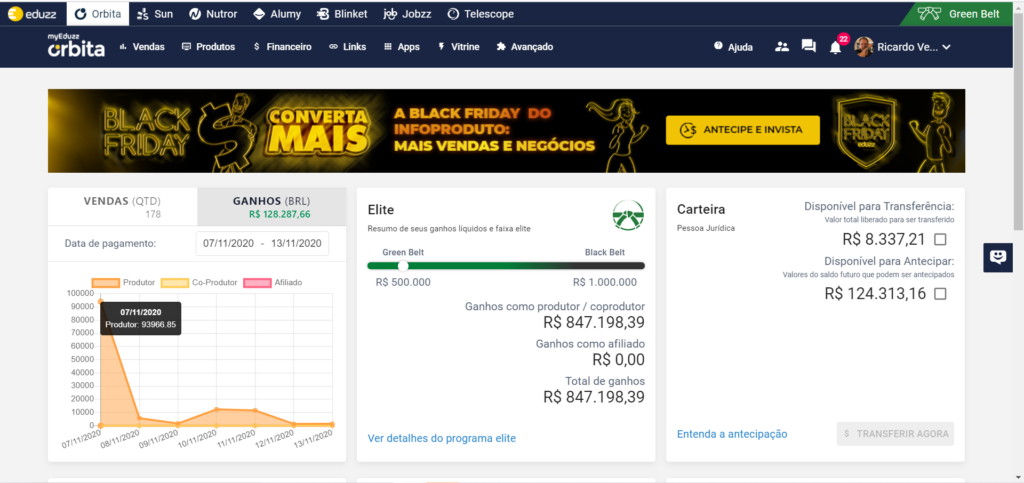Open the Apps menu
Image resolution: width=1024 pixels, height=483 pixels.
pyautogui.click(x=402, y=47)
